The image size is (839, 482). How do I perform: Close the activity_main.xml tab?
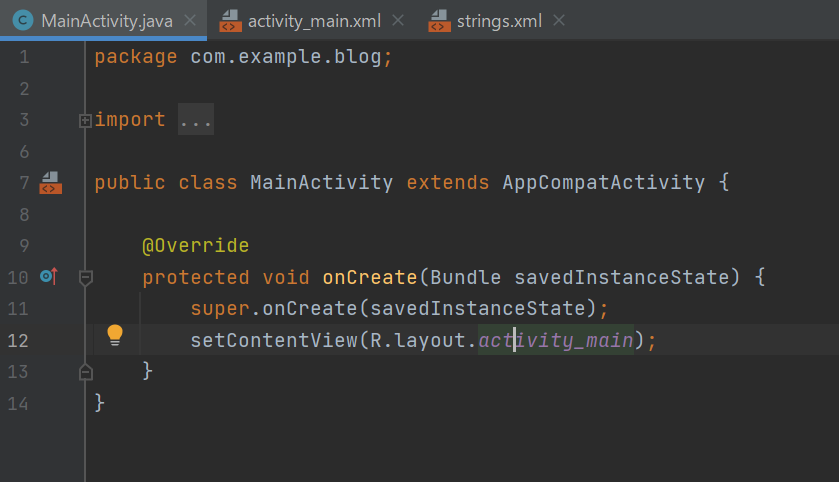398,20
